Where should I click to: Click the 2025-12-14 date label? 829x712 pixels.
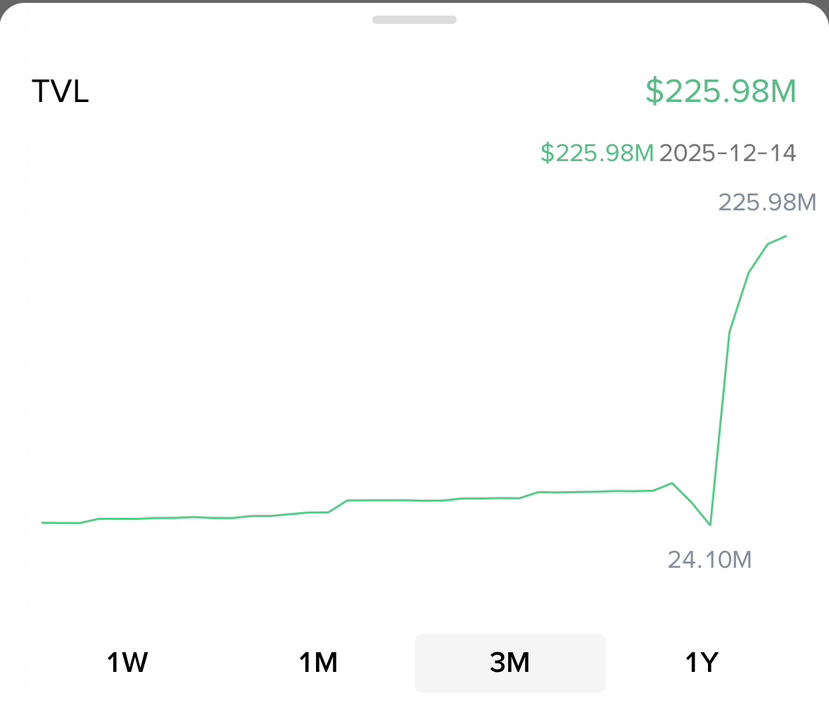click(x=728, y=153)
